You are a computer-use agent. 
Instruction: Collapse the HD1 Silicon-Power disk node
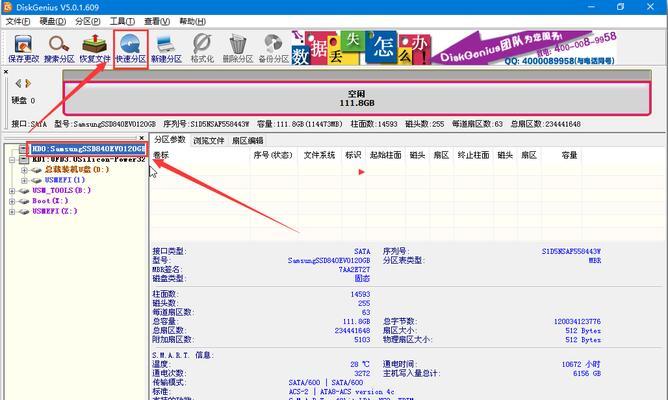tap(12, 160)
